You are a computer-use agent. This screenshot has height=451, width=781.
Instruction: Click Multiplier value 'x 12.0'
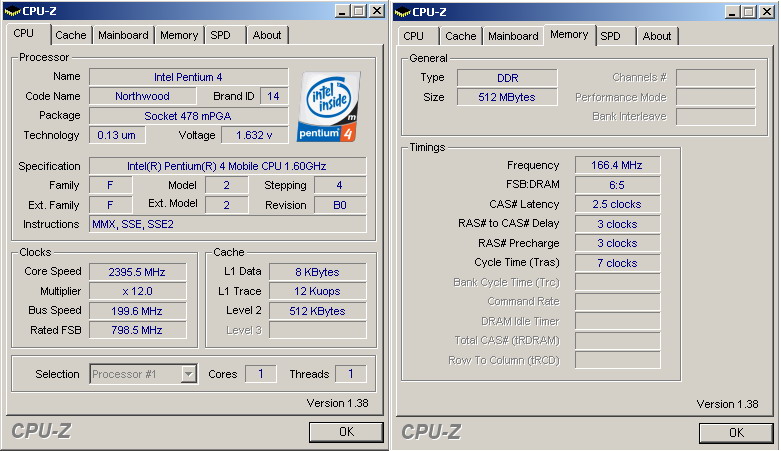click(x=137, y=291)
